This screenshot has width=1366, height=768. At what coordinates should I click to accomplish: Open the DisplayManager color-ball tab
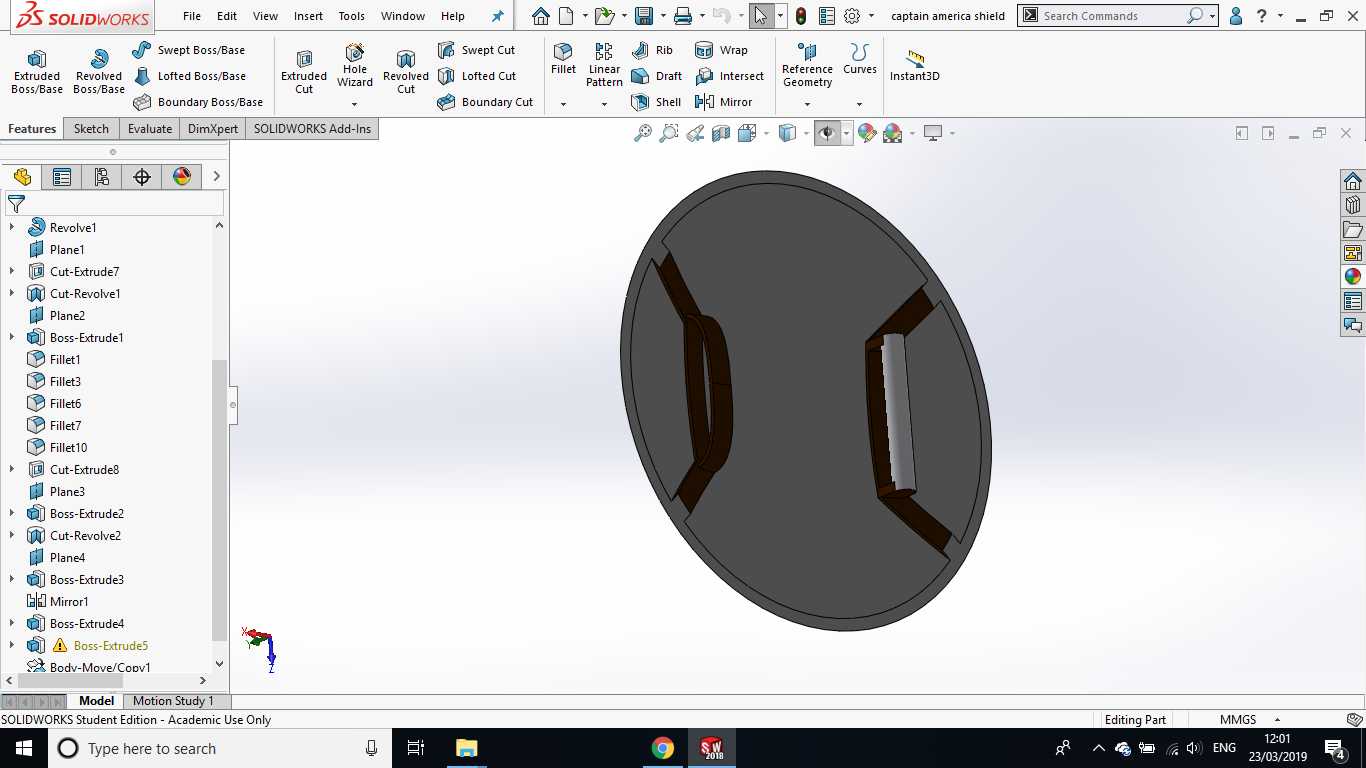tap(182, 177)
